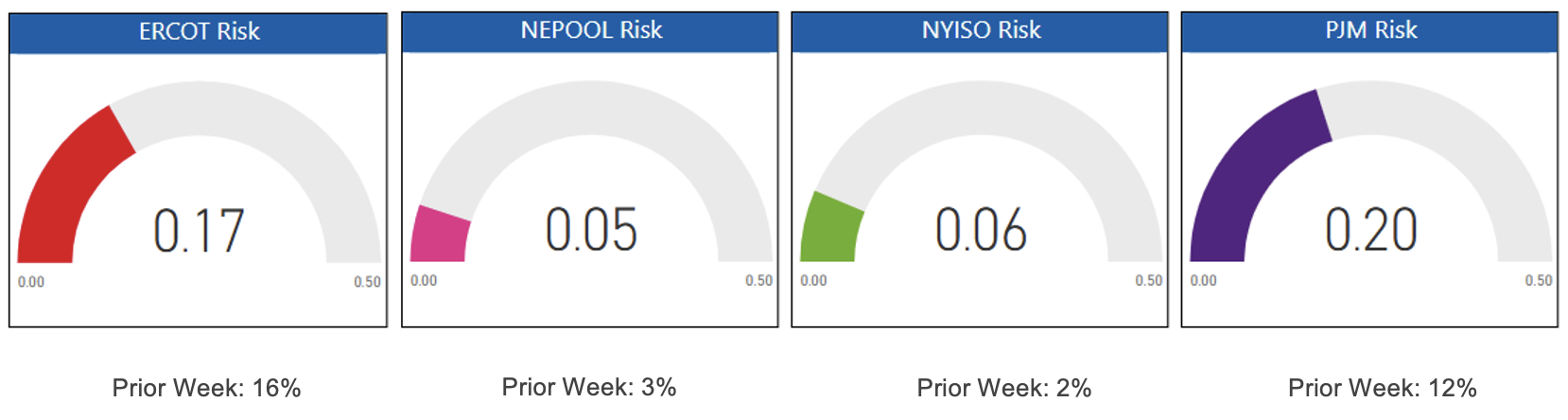
Task: Select the 0.20 reading in PJM gauge
Action: tap(1370, 230)
